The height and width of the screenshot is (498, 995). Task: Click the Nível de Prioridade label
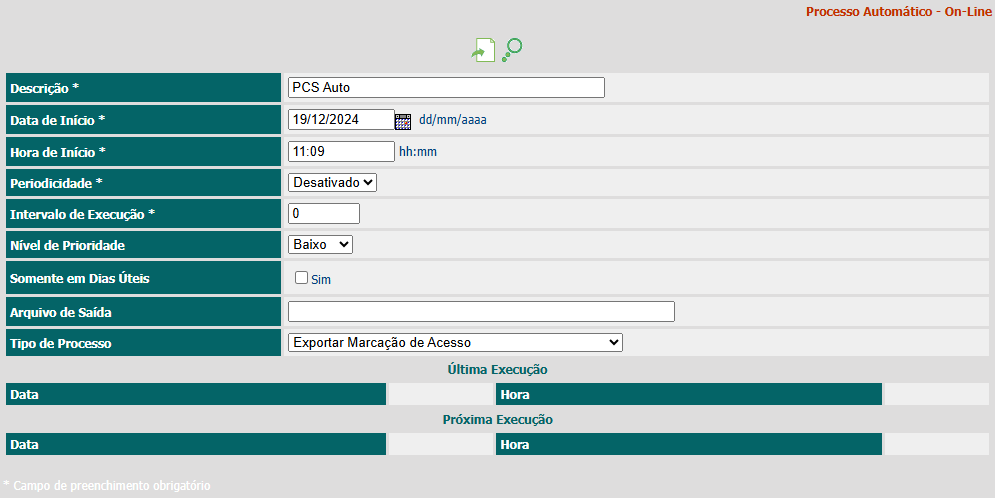point(67,246)
